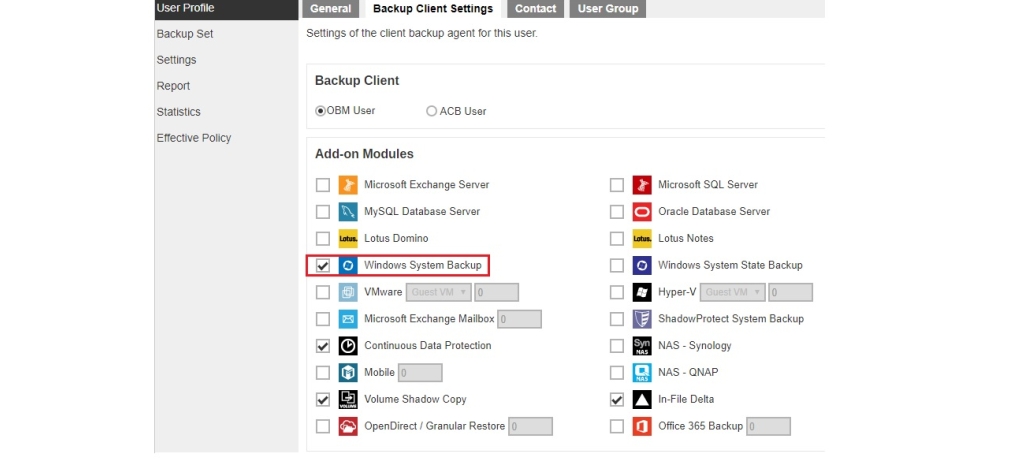
Task: Open Statistics in the sidebar
Action: (x=178, y=112)
